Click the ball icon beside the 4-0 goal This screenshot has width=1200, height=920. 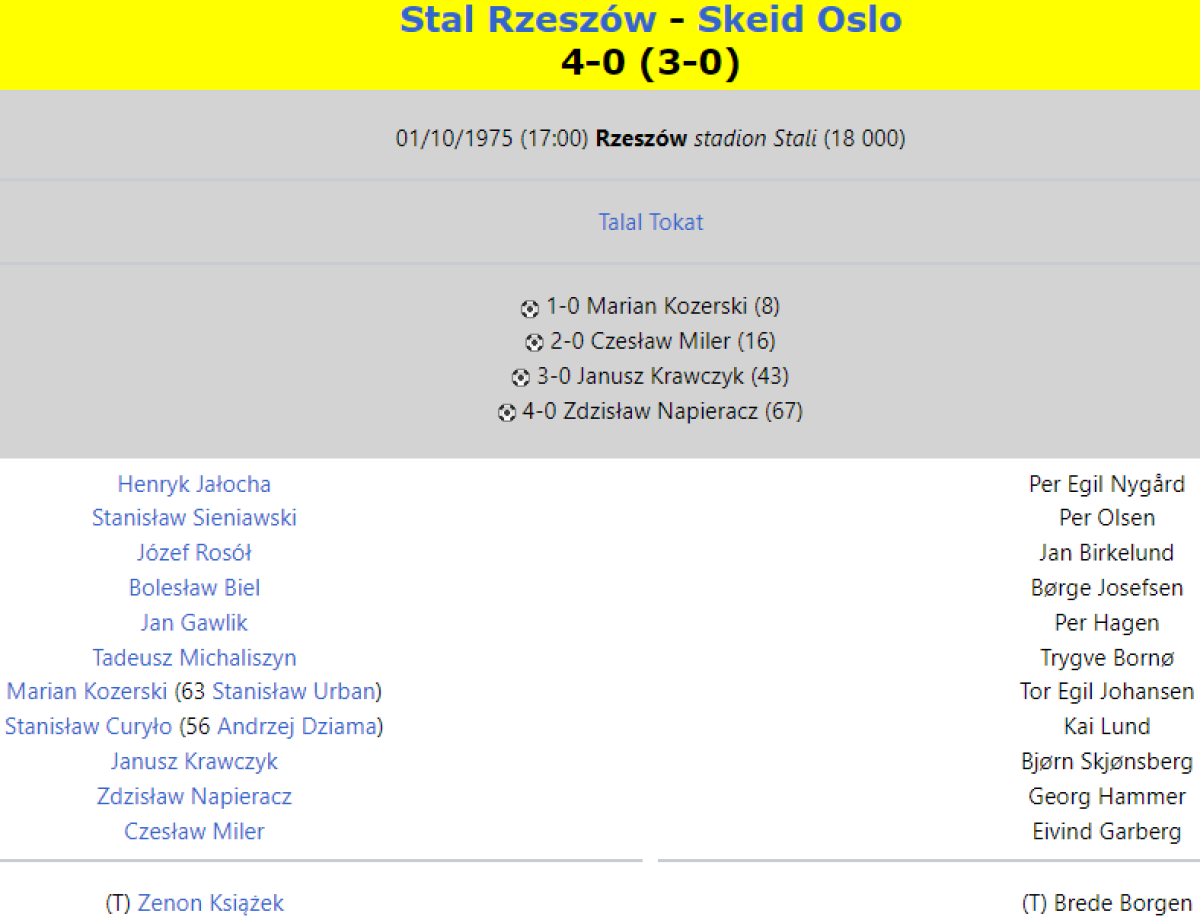[x=507, y=412]
